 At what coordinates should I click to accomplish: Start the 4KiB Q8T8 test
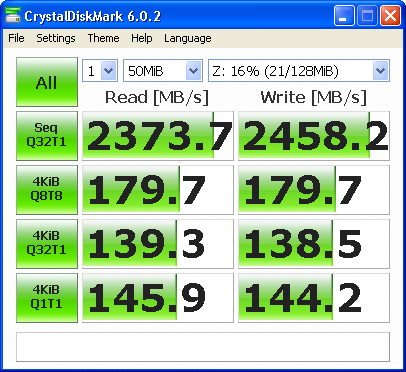tap(47, 190)
